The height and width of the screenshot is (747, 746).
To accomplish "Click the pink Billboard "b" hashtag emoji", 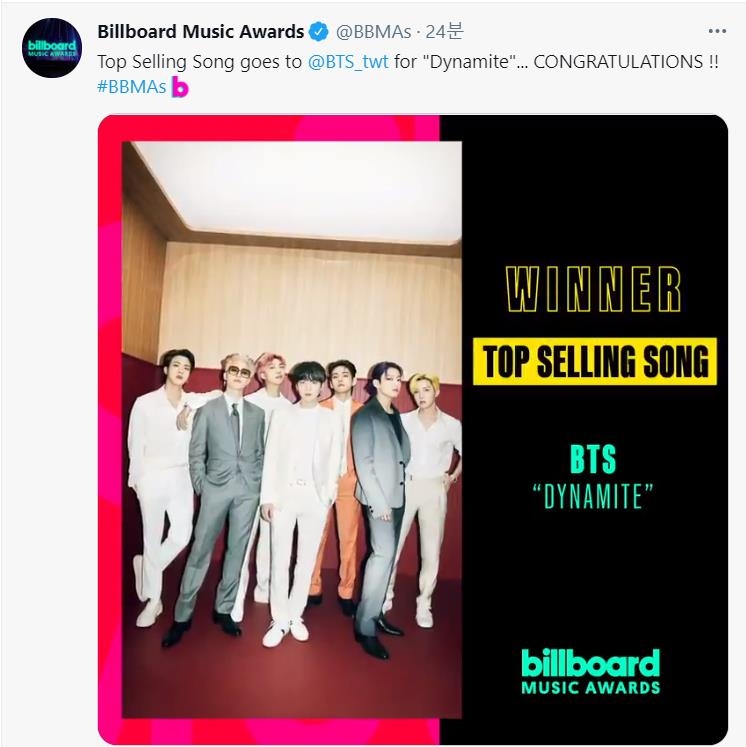I will coord(180,88).
